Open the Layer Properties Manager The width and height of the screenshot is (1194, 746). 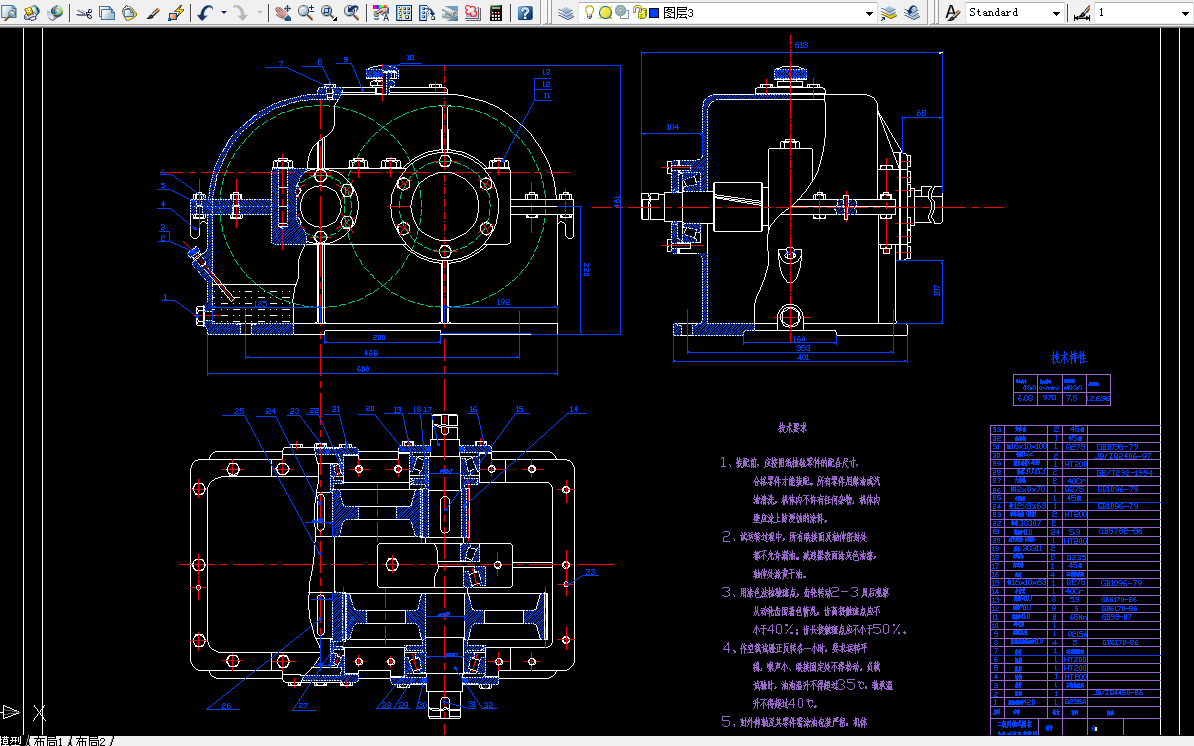[566, 13]
